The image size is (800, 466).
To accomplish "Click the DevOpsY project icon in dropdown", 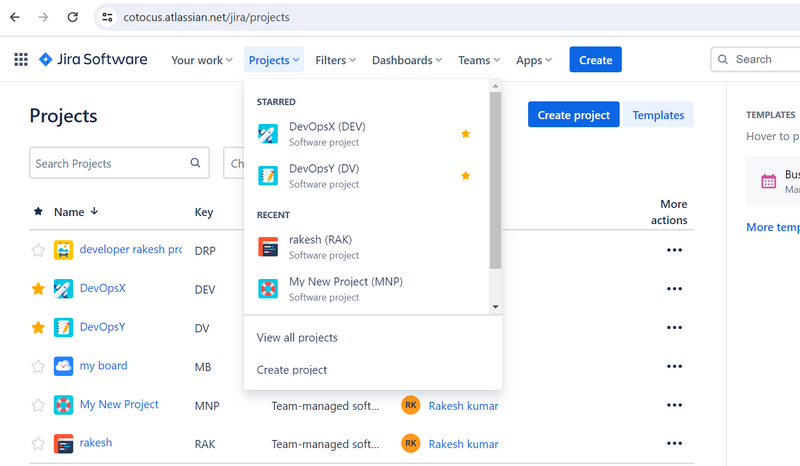I will (268, 176).
